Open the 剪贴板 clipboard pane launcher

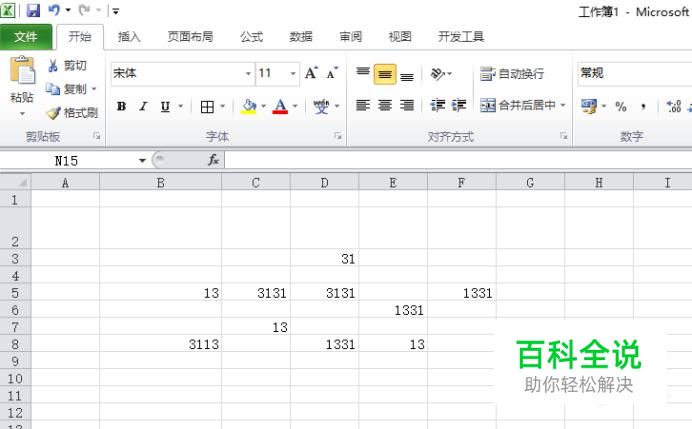[x=97, y=136]
